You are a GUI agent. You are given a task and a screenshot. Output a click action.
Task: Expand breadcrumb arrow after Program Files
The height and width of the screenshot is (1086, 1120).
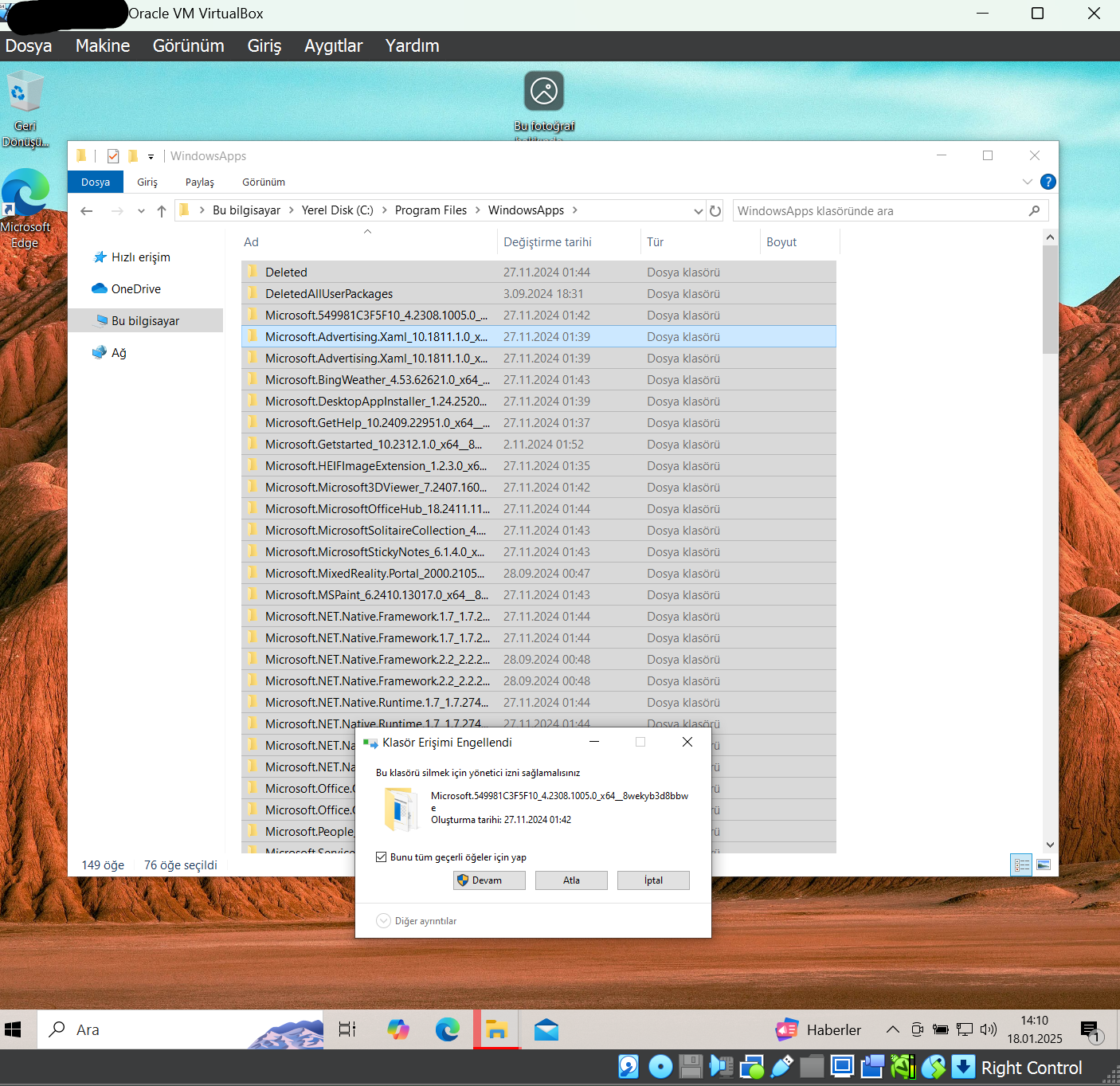click(x=478, y=210)
